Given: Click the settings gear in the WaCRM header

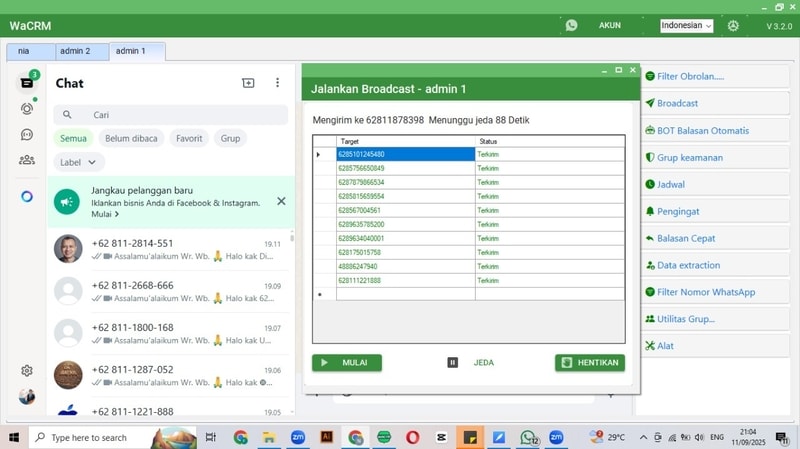Looking at the screenshot, I should tap(733, 26).
